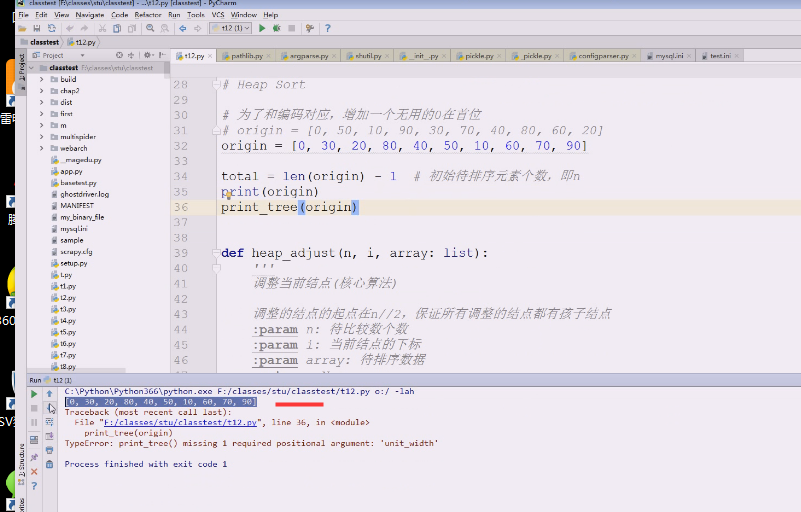The width and height of the screenshot is (801, 512).
Task: Switch to mysql.ini tab
Action: 669,56
